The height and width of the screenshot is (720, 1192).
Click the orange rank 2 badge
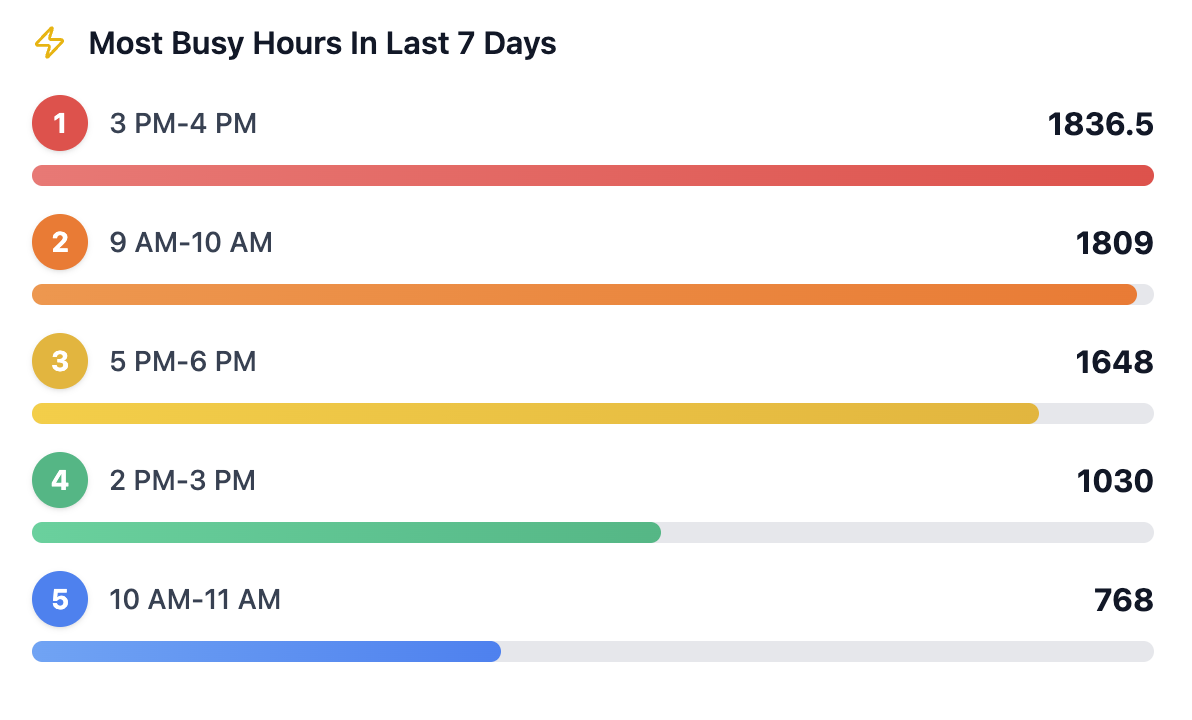click(60, 242)
